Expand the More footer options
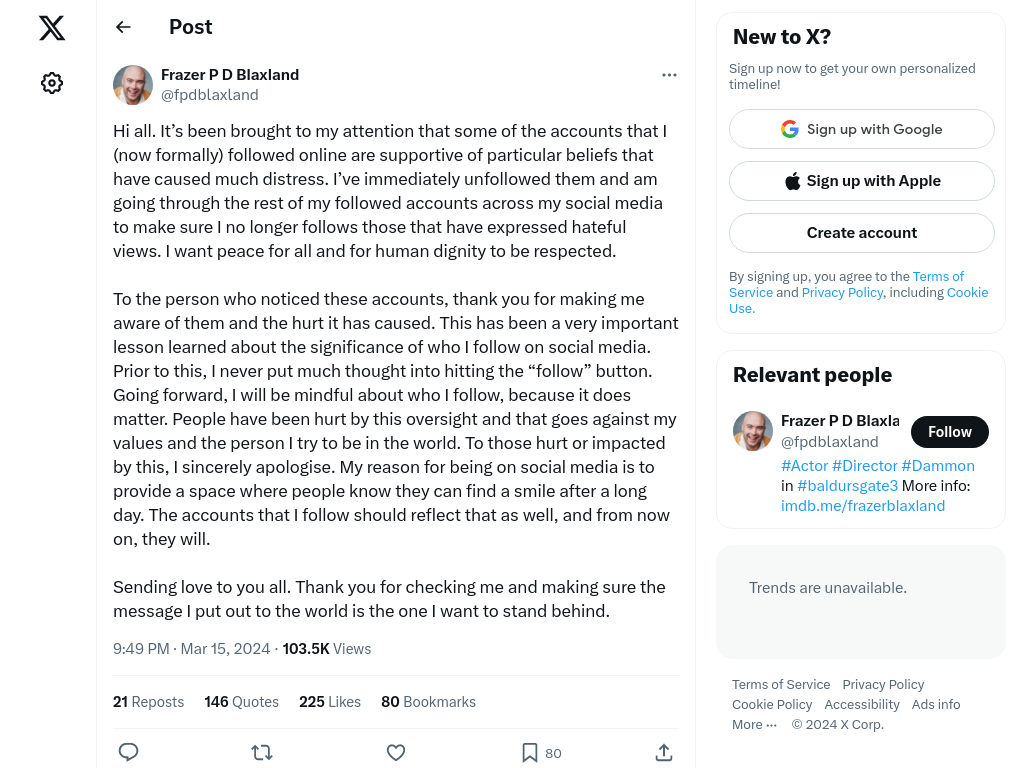The image size is (1024, 768). [754, 725]
